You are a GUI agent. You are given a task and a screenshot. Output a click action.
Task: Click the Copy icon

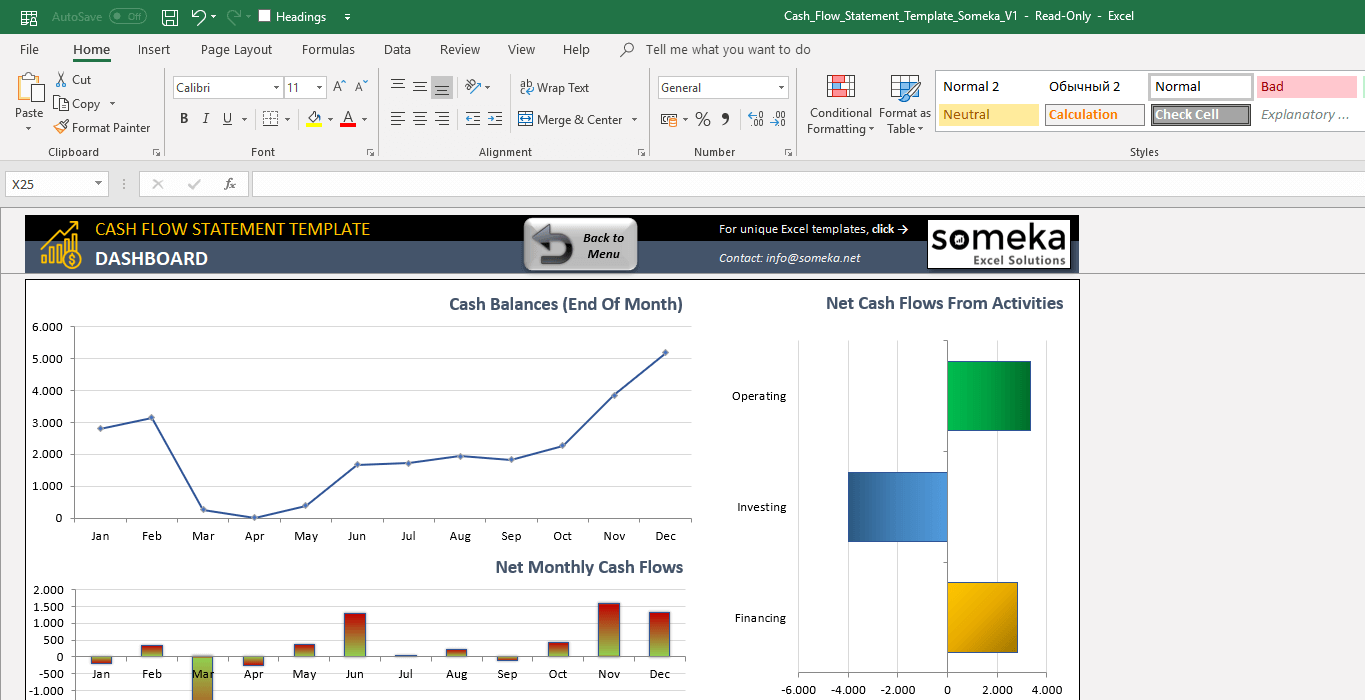61,103
